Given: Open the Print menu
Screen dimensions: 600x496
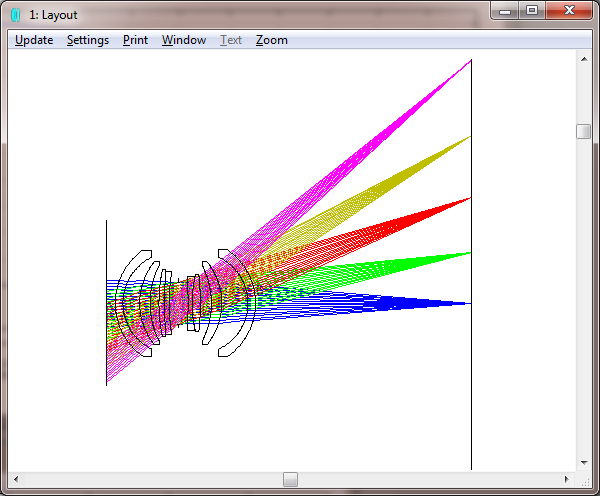Looking at the screenshot, I should 135,40.
